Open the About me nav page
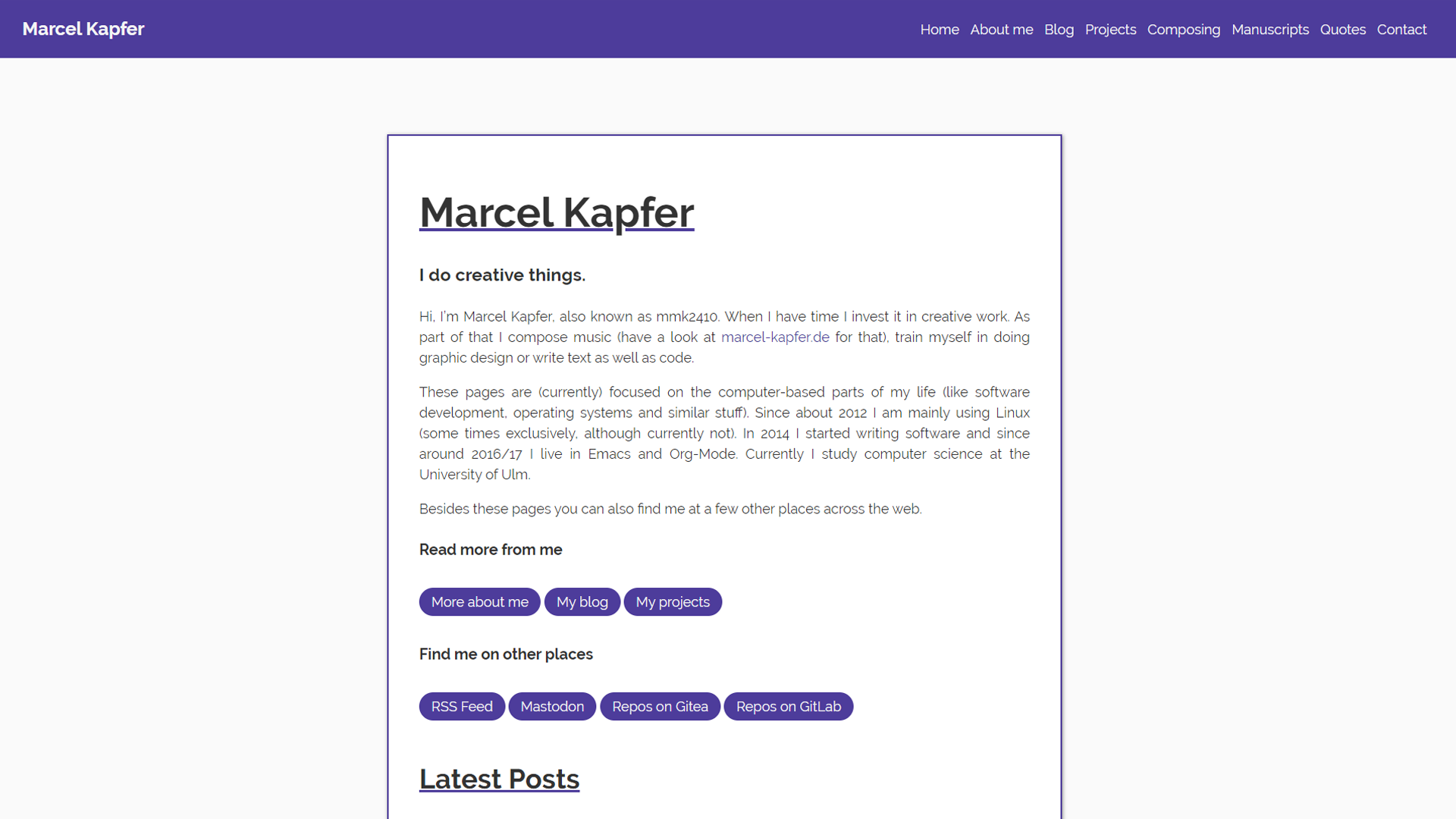Image resolution: width=1456 pixels, height=819 pixels. pyautogui.click(x=1001, y=29)
